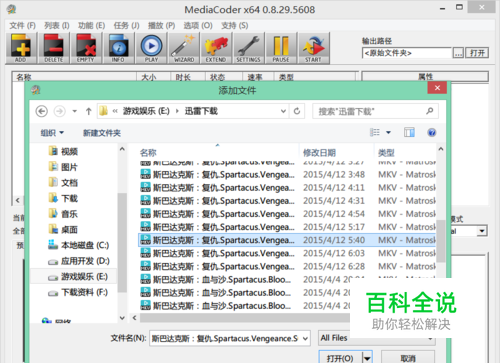Select 视频 in the navigation pane
This screenshot has height=363, width=500.
pyautogui.click(x=63, y=151)
